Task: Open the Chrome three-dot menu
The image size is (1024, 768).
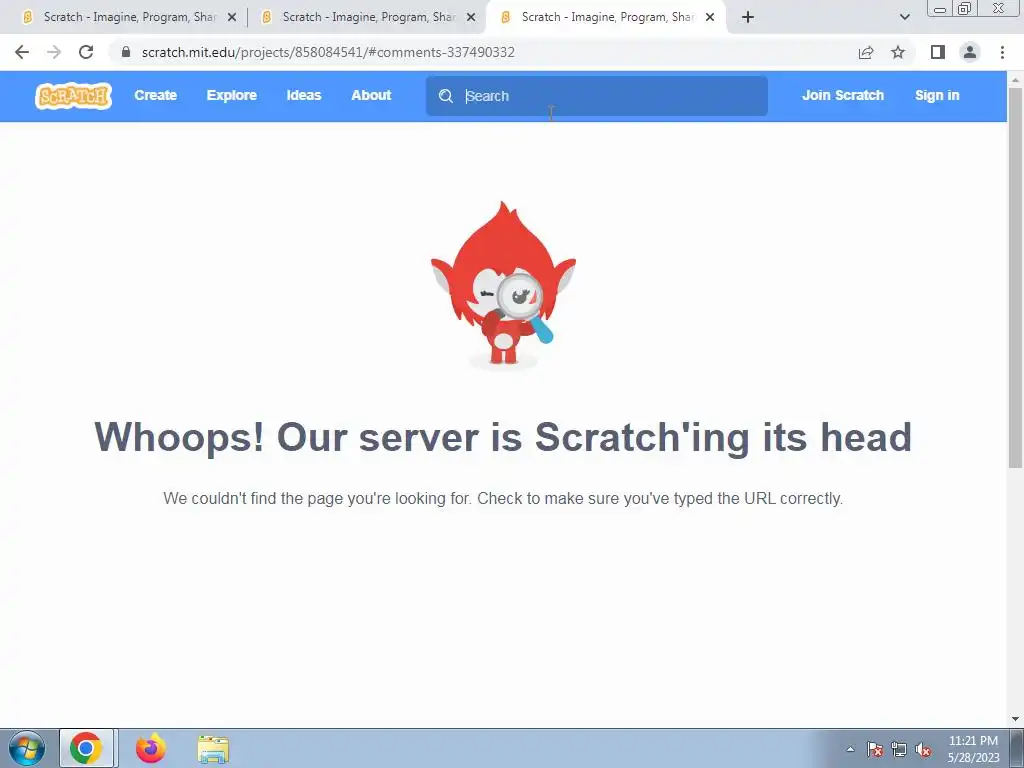Action: pos(1002,52)
